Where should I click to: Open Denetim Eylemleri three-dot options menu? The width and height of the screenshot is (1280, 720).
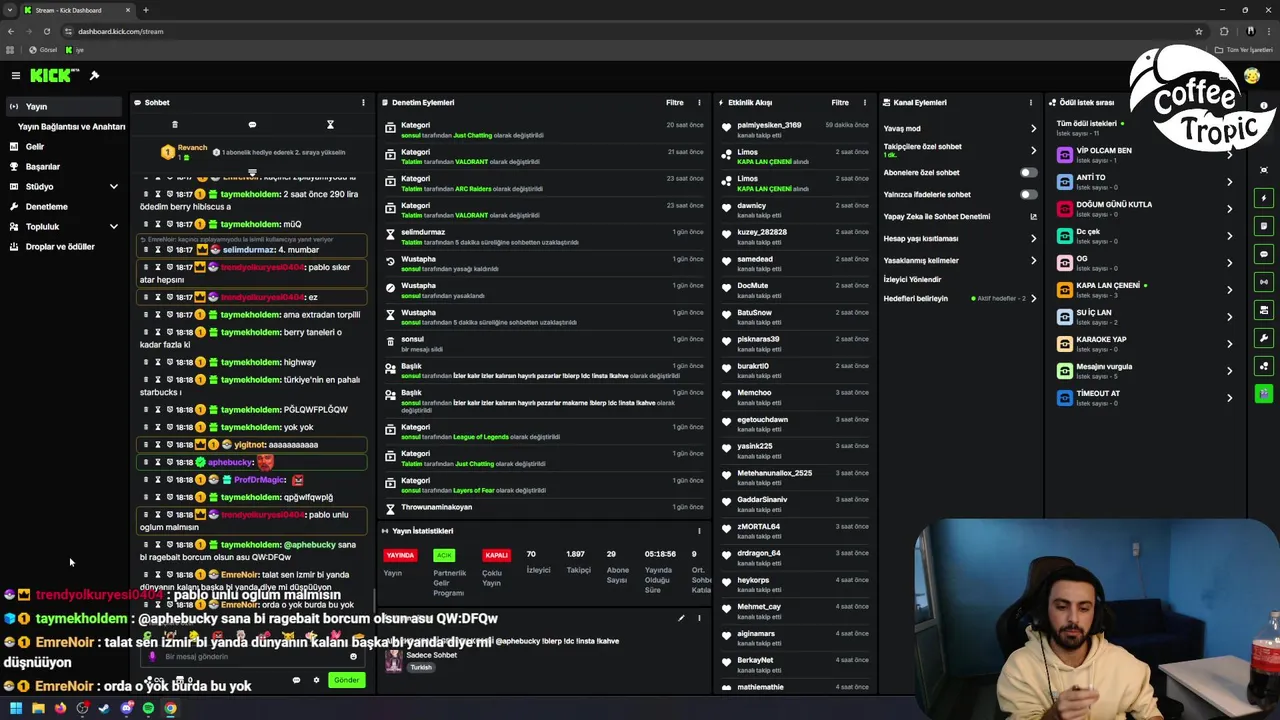[699, 102]
